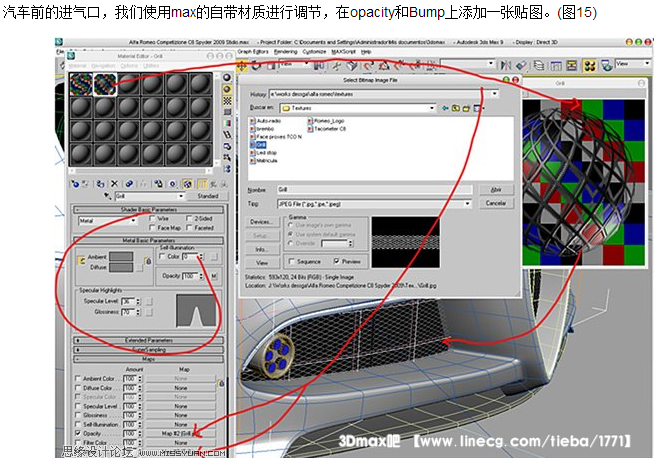Viewport: 660px width, 458px height.
Task: Open the Rendering menu
Action: click(x=285, y=52)
